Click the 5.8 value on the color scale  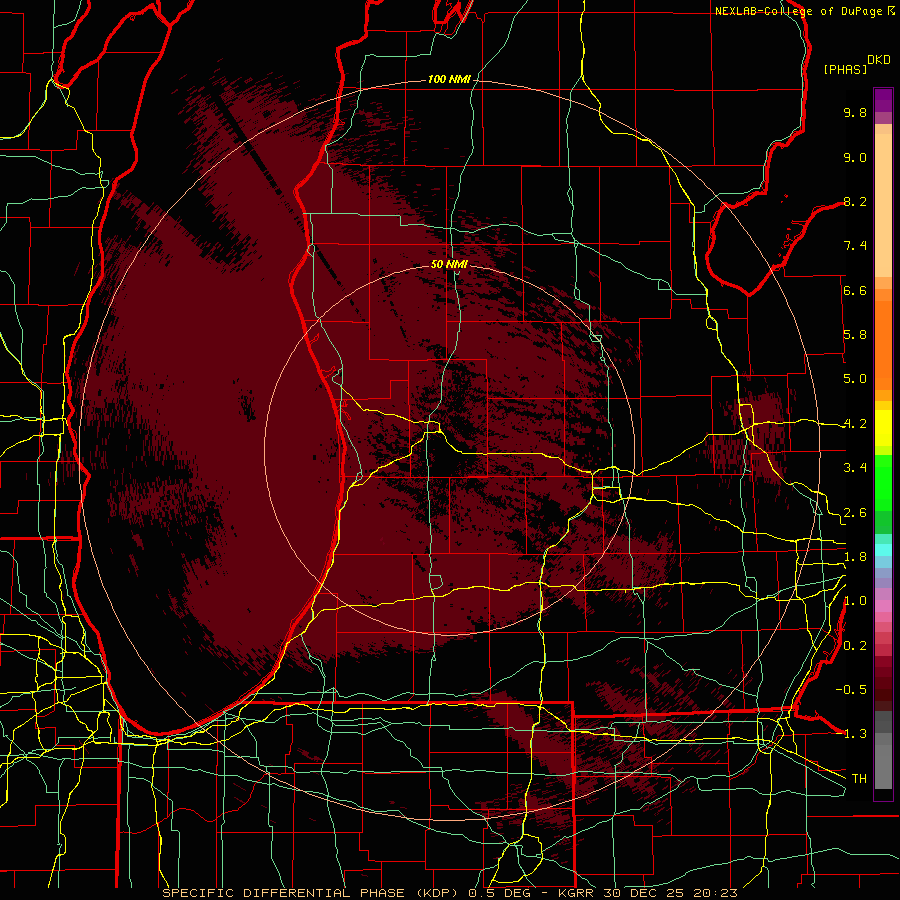pyautogui.click(x=855, y=335)
